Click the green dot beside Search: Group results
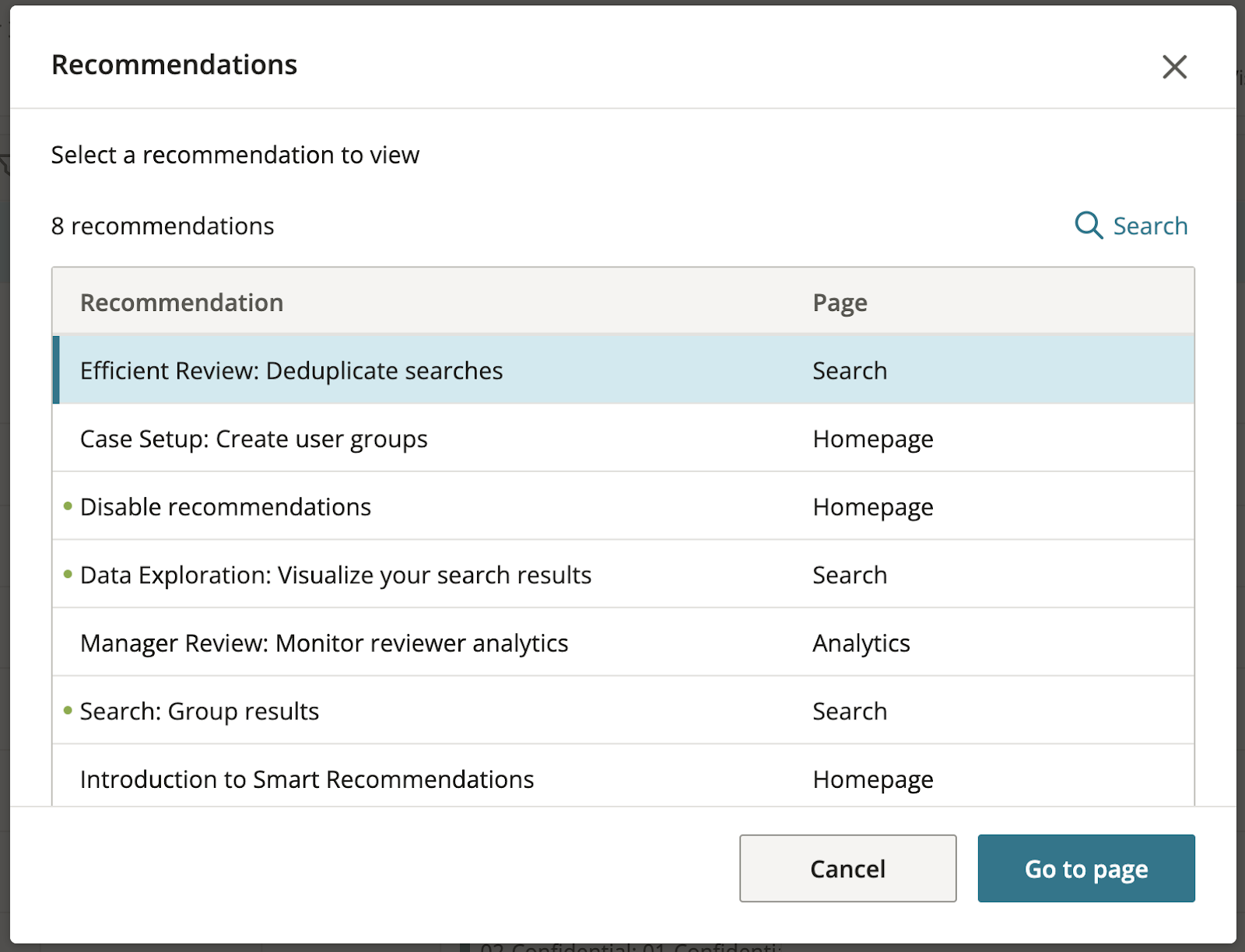The image size is (1245, 952). [x=66, y=710]
